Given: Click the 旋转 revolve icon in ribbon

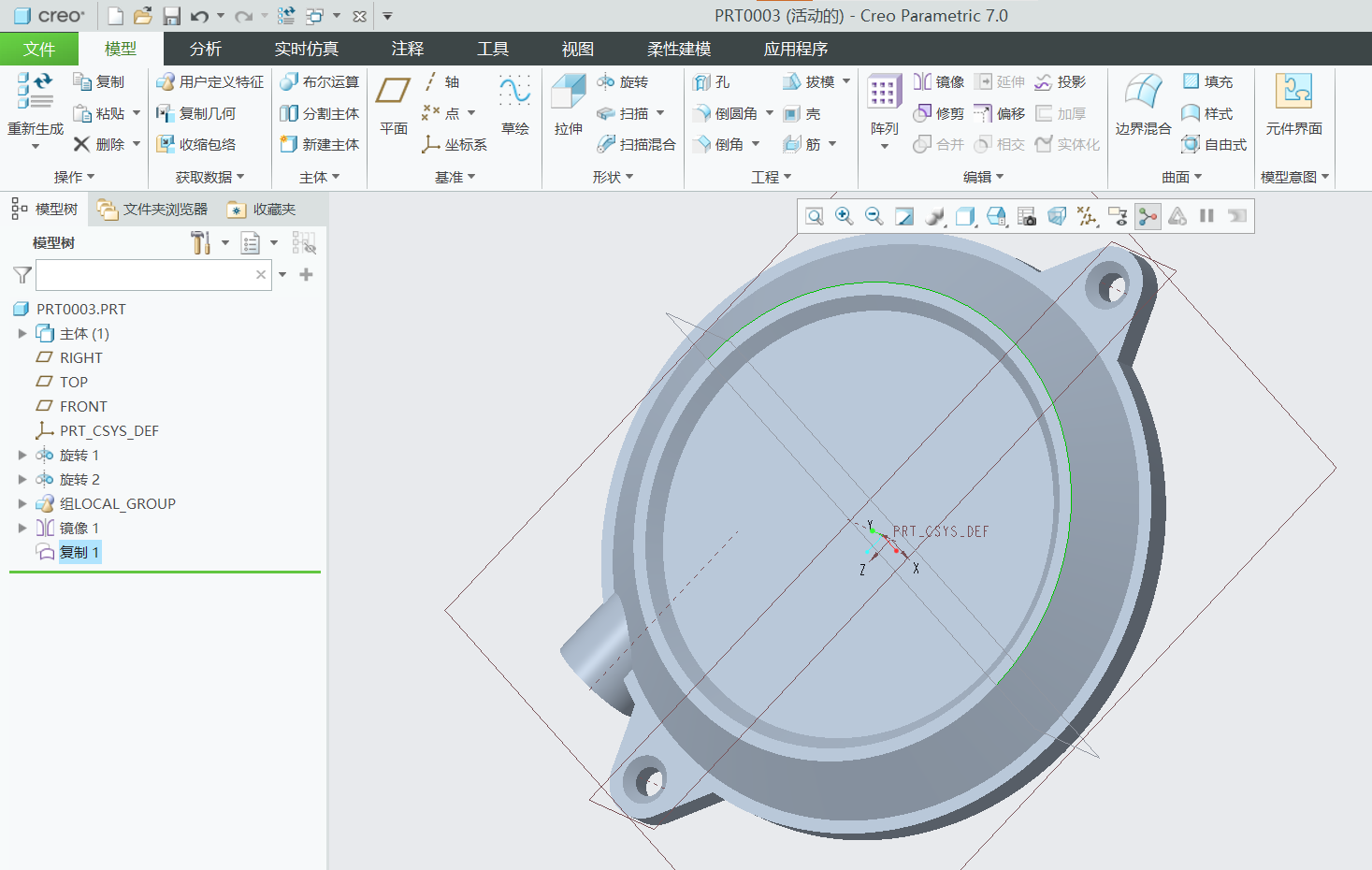Looking at the screenshot, I should tap(624, 82).
